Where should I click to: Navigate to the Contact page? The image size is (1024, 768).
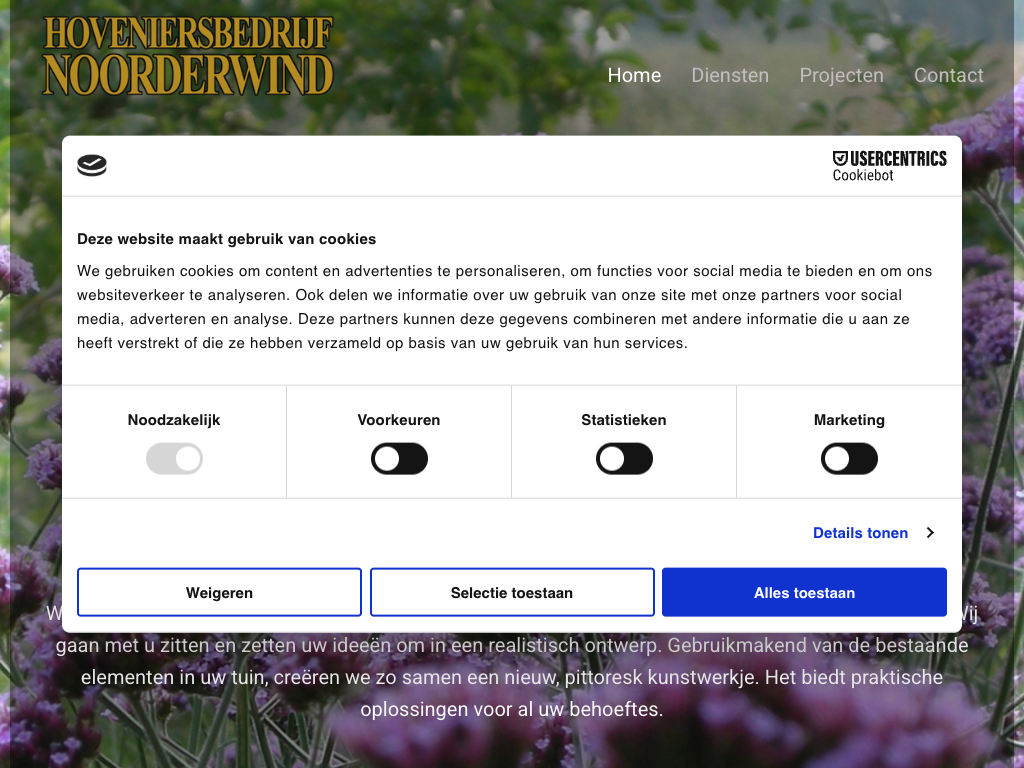coord(948,75)
